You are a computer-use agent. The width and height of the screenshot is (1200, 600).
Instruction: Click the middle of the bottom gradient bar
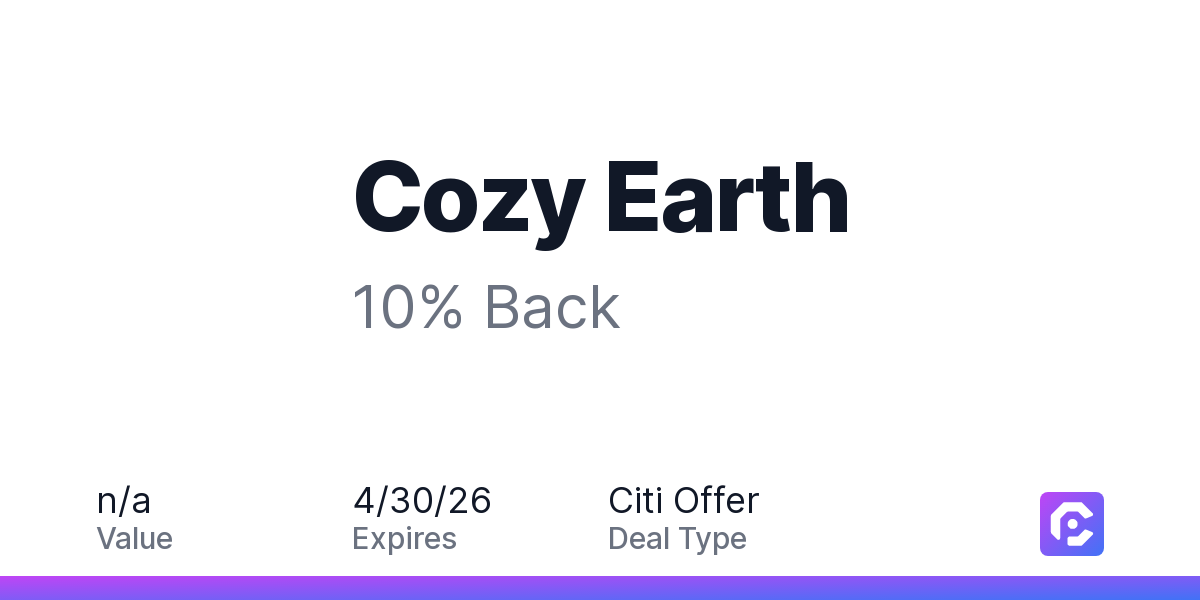(x=600, y=588)
